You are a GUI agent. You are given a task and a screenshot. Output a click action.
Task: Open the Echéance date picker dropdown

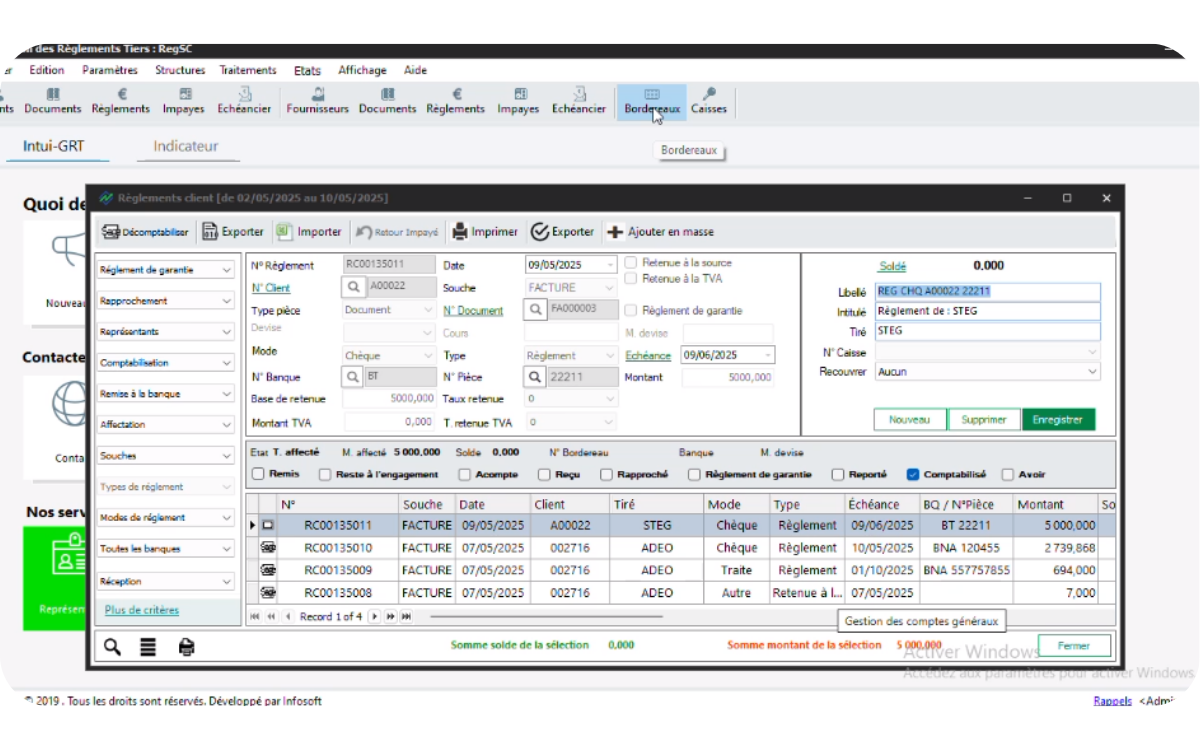tap(767, 355)
